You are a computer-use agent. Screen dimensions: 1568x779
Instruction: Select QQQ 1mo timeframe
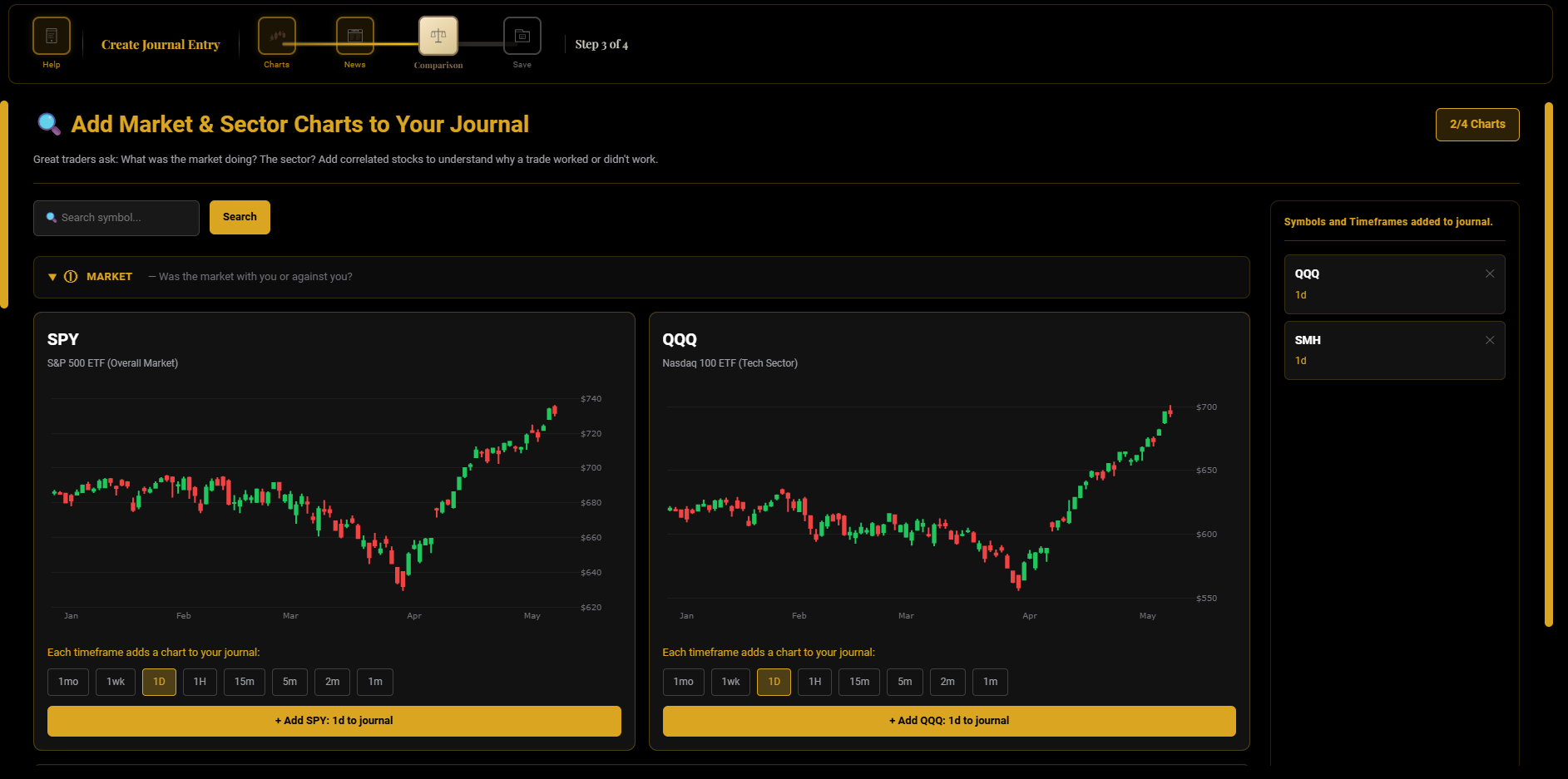tap(684, 682)
